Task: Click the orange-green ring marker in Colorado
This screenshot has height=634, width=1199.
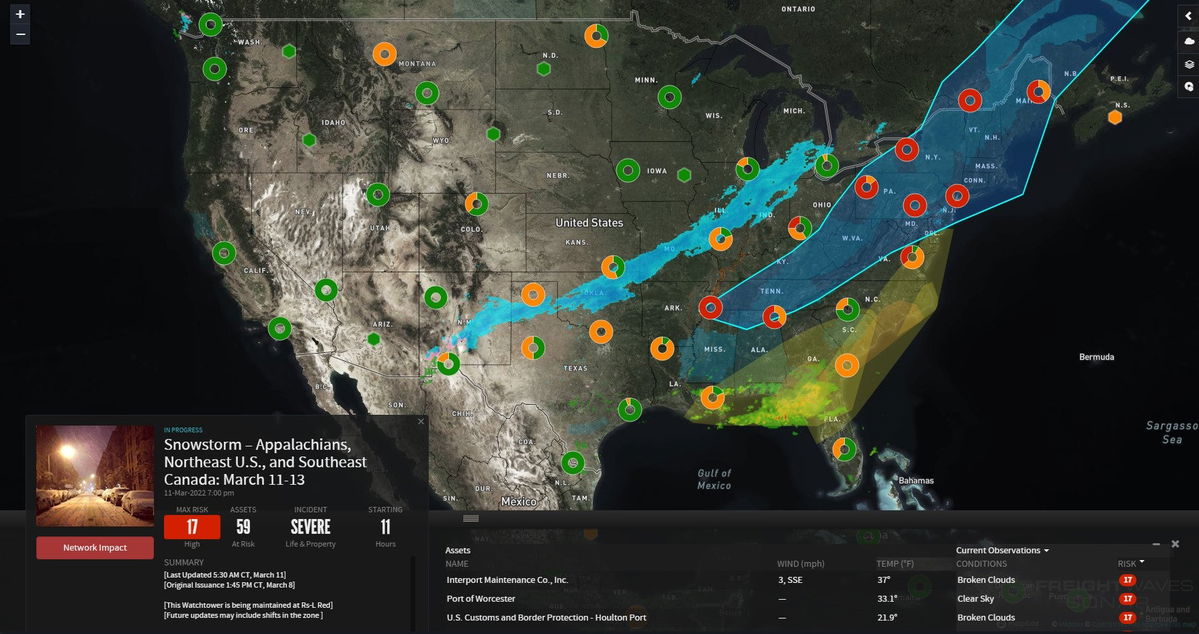Action: pos(476,203)
